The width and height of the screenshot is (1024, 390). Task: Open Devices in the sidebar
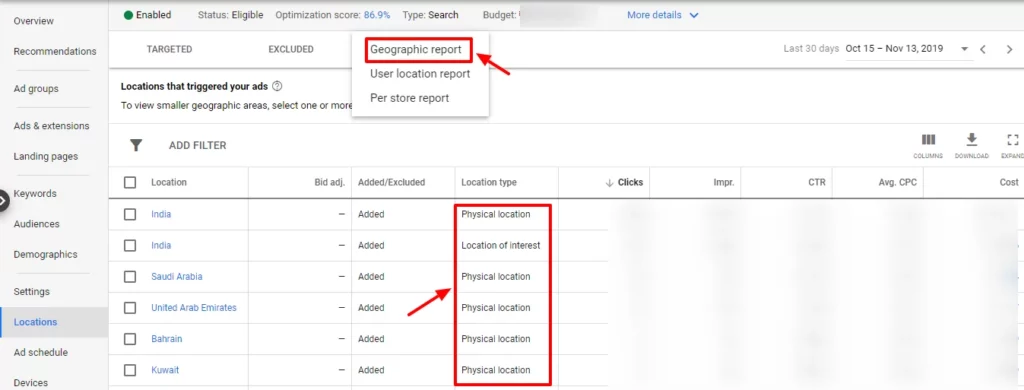click(x=31, y=383)
